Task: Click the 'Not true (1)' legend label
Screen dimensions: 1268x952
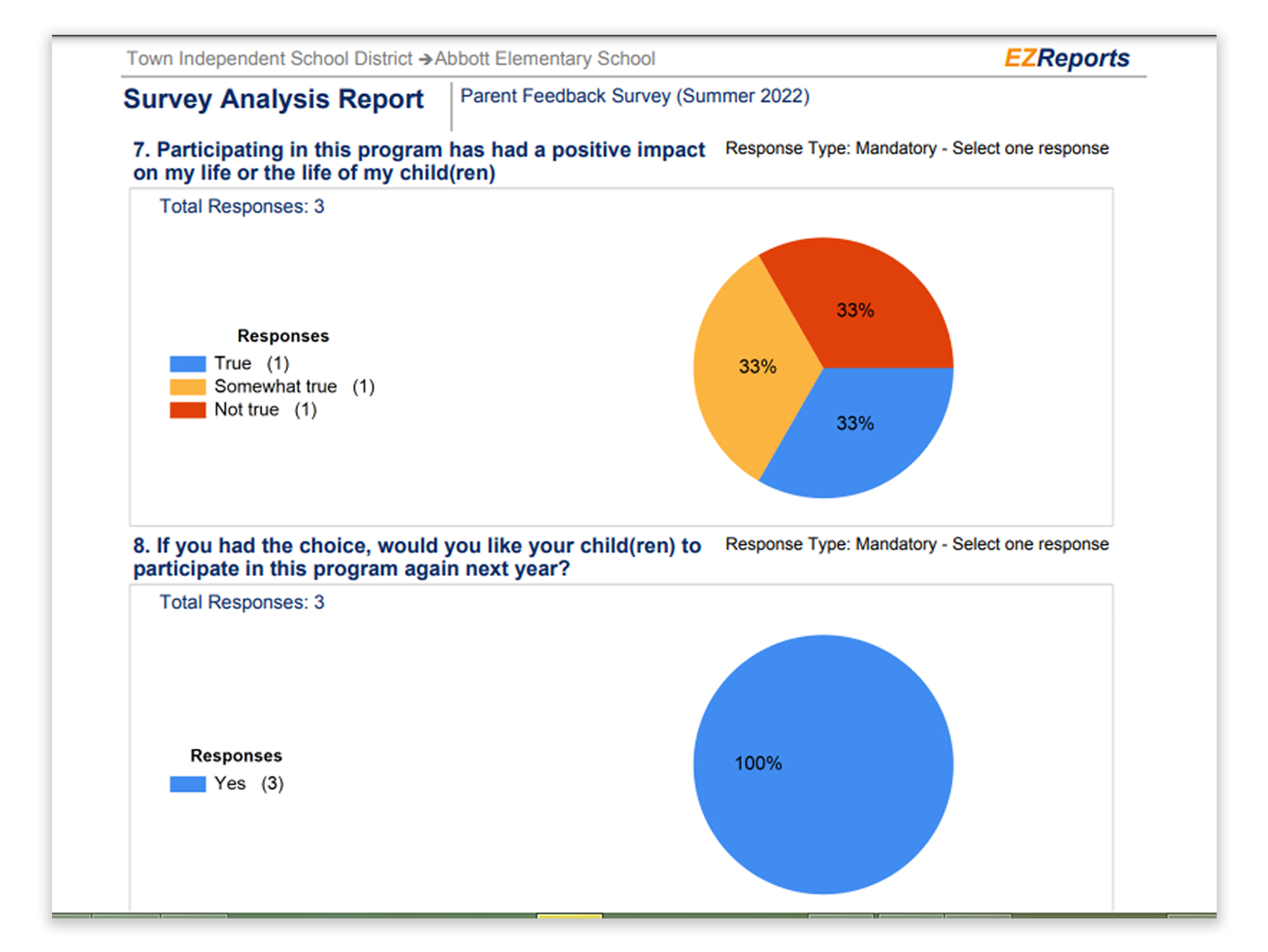Action: 265,410
